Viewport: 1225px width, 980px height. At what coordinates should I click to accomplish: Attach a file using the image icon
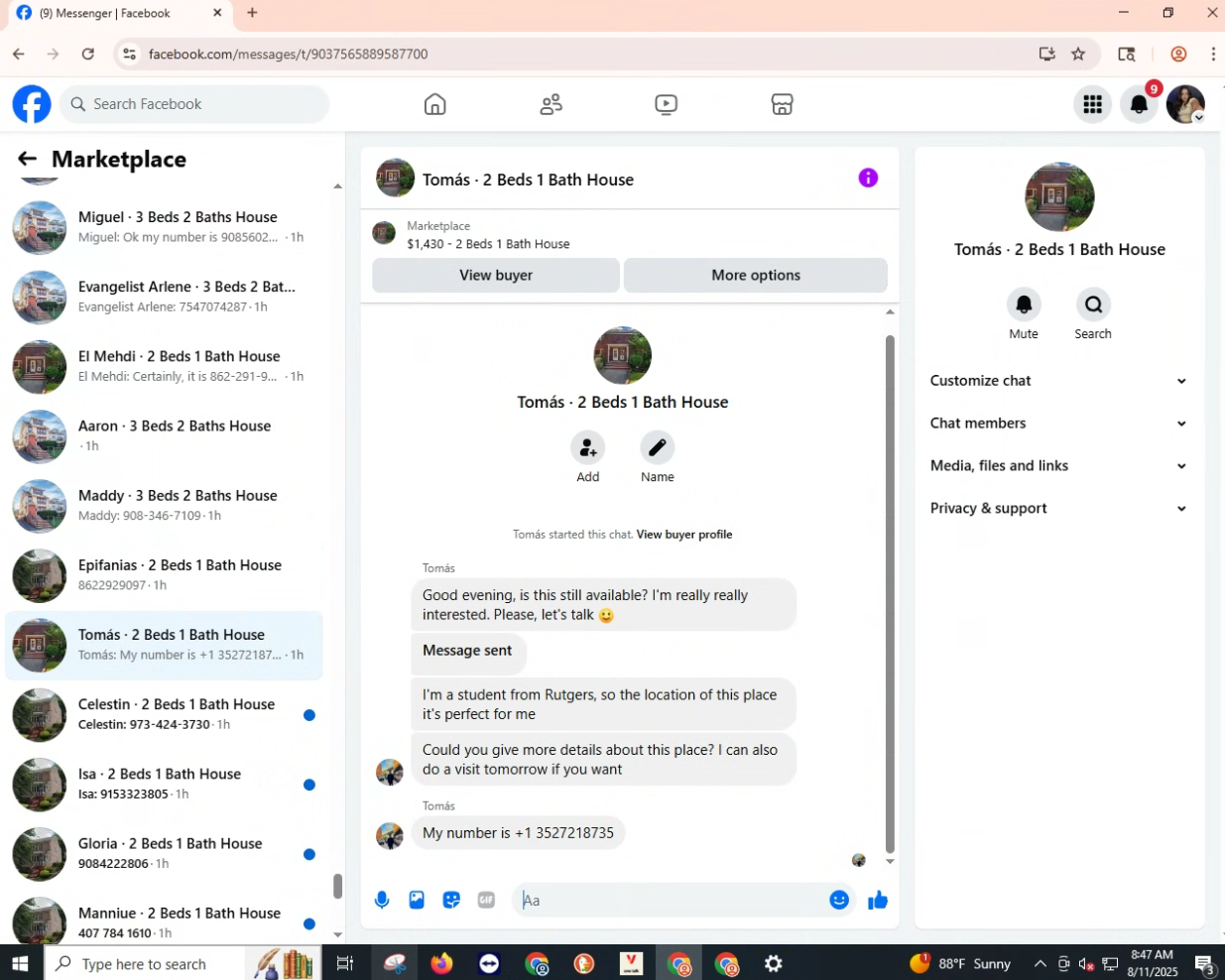[x=417, y=900]
